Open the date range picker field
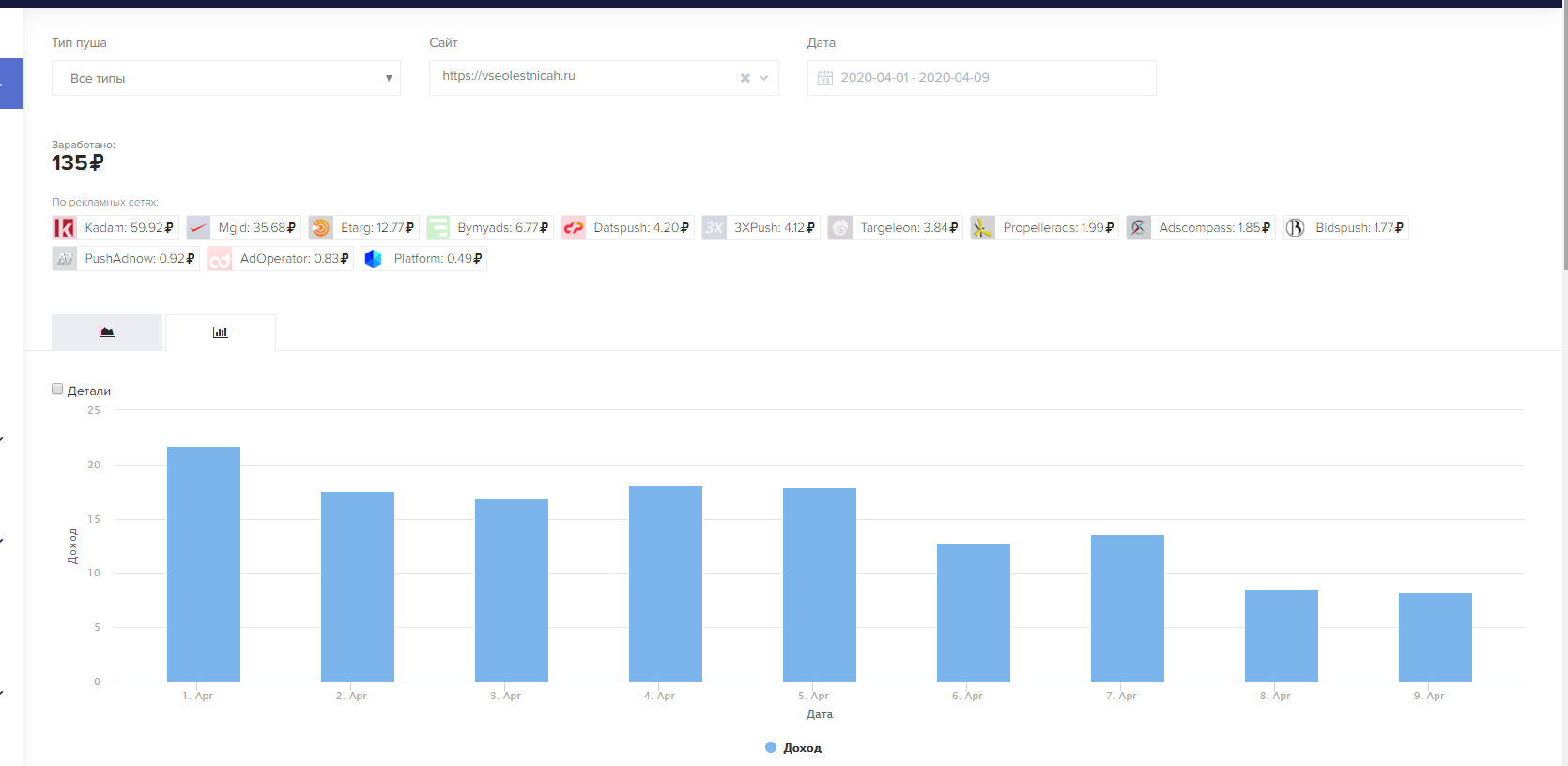Screen dimensions: 1568x766 (x=982, y=78)
